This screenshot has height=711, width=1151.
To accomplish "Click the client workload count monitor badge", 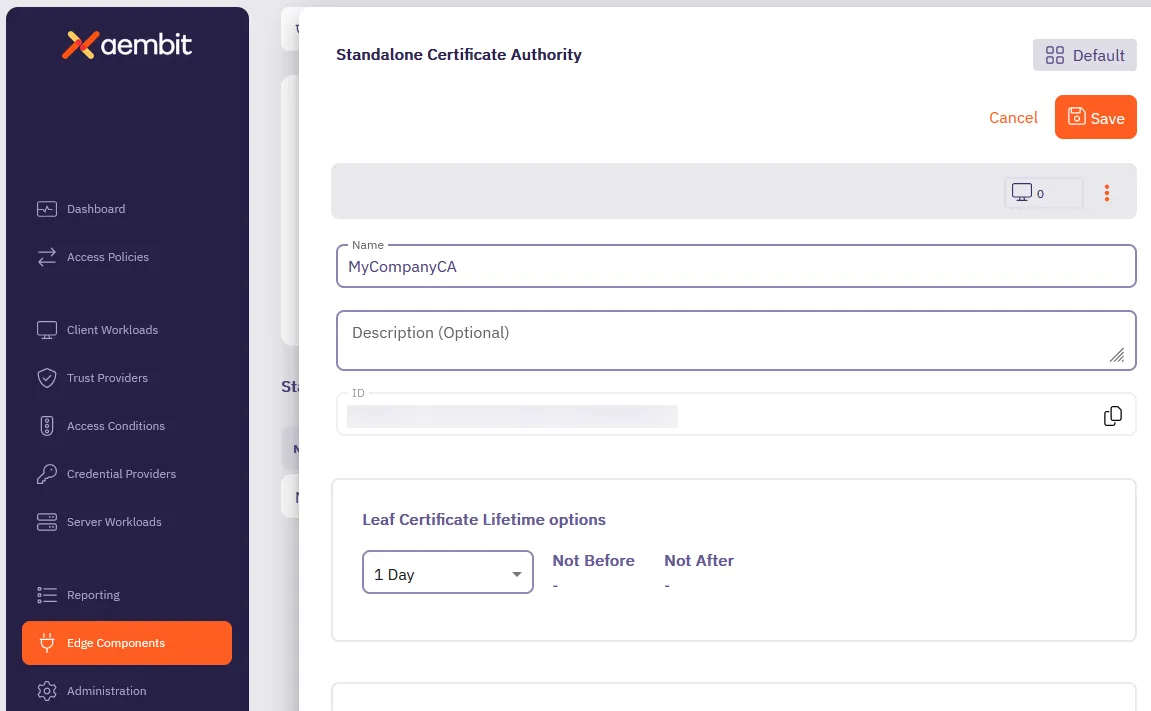I will 1043,192.
